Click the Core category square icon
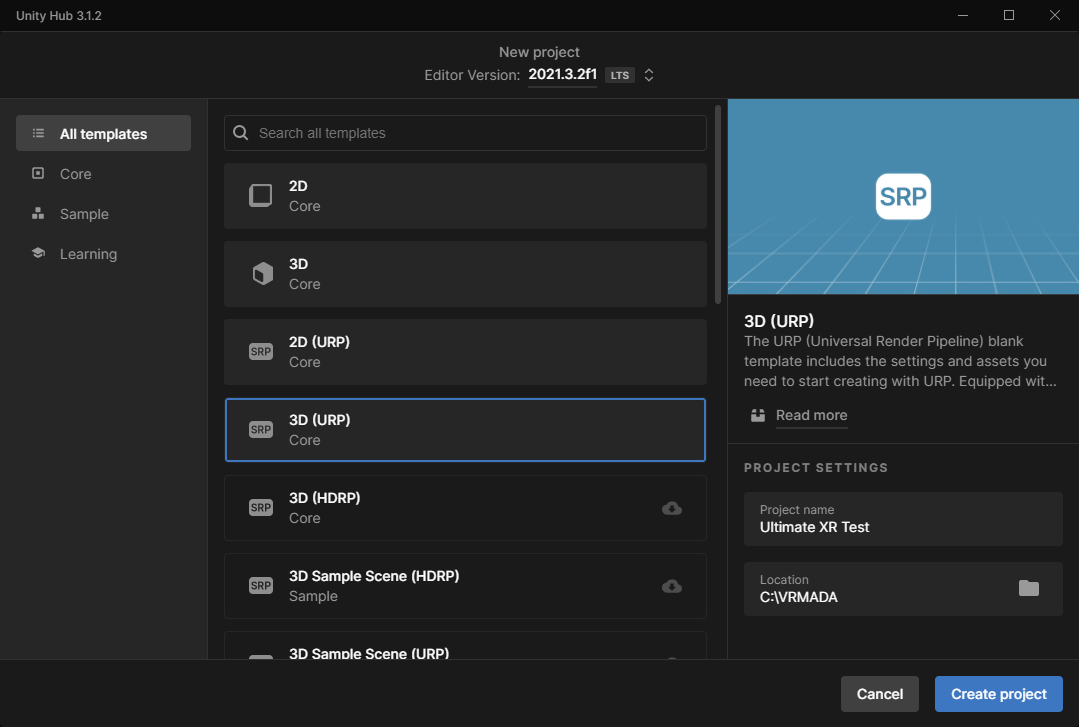Screen dimensions: 1079x727 (x=39, y=173)
